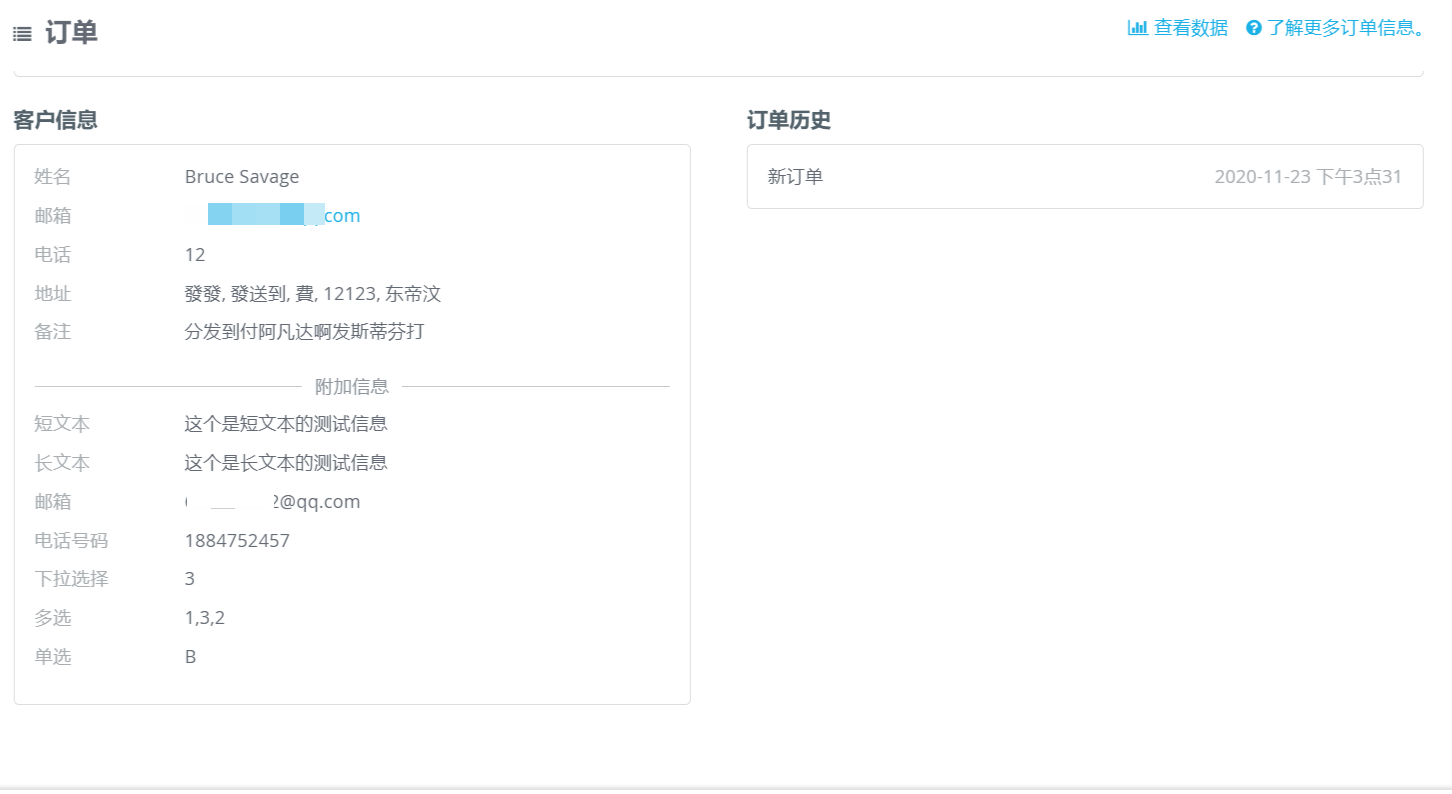
Task: Click the 单选 value B
Action: click(x=190, y=657)
